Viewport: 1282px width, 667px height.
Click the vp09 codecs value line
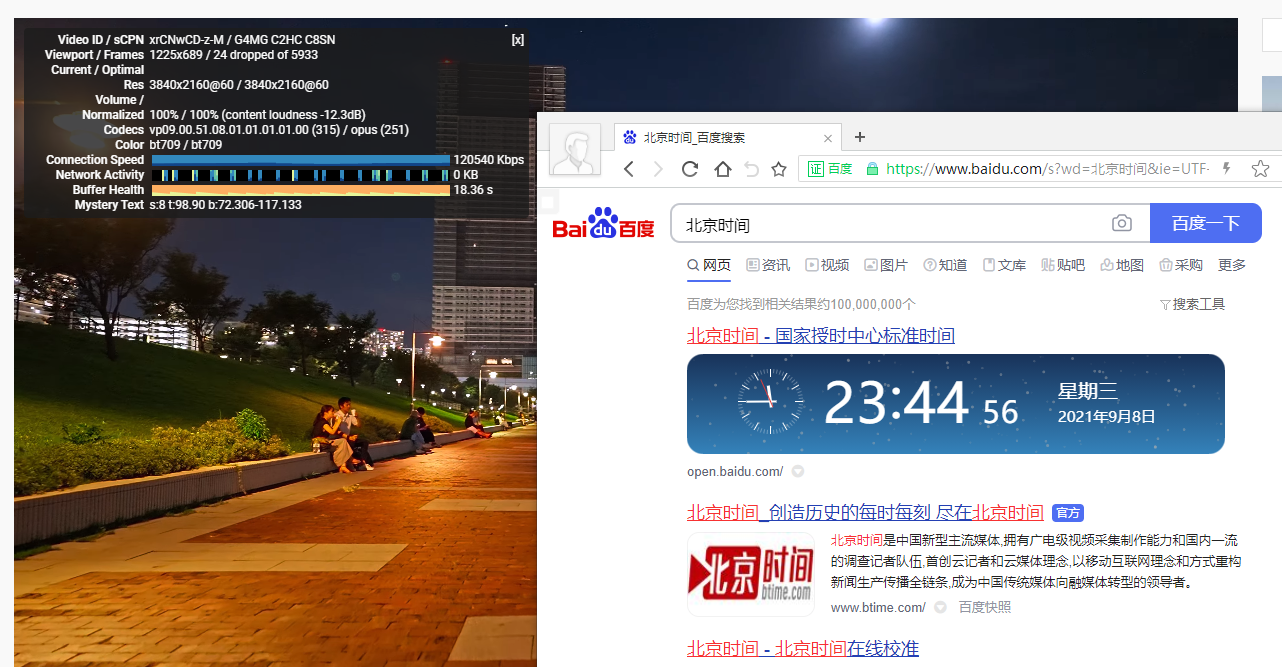pos(279,130)
